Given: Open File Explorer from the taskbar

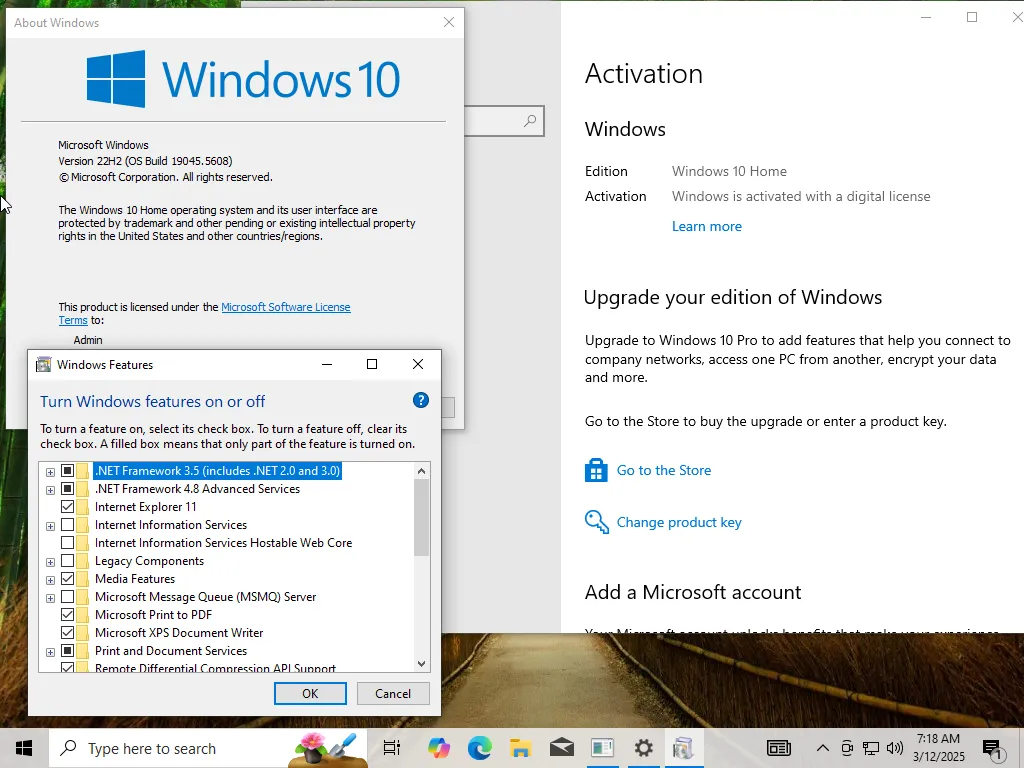Looking at the screenshot, I should pos(520,748).
